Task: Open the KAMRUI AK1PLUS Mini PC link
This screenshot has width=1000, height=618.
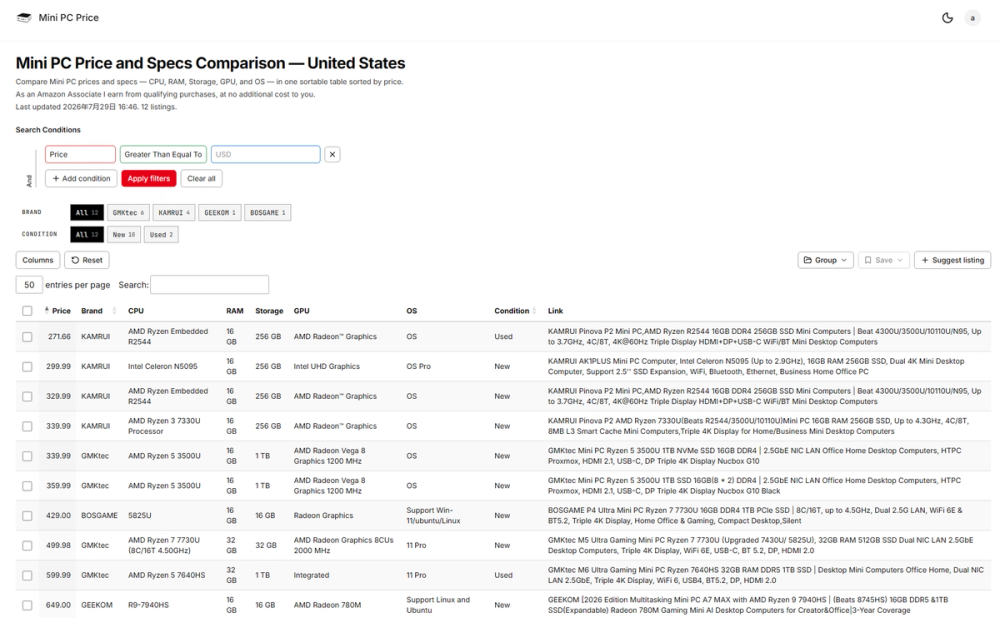Action: coord(756,366)
